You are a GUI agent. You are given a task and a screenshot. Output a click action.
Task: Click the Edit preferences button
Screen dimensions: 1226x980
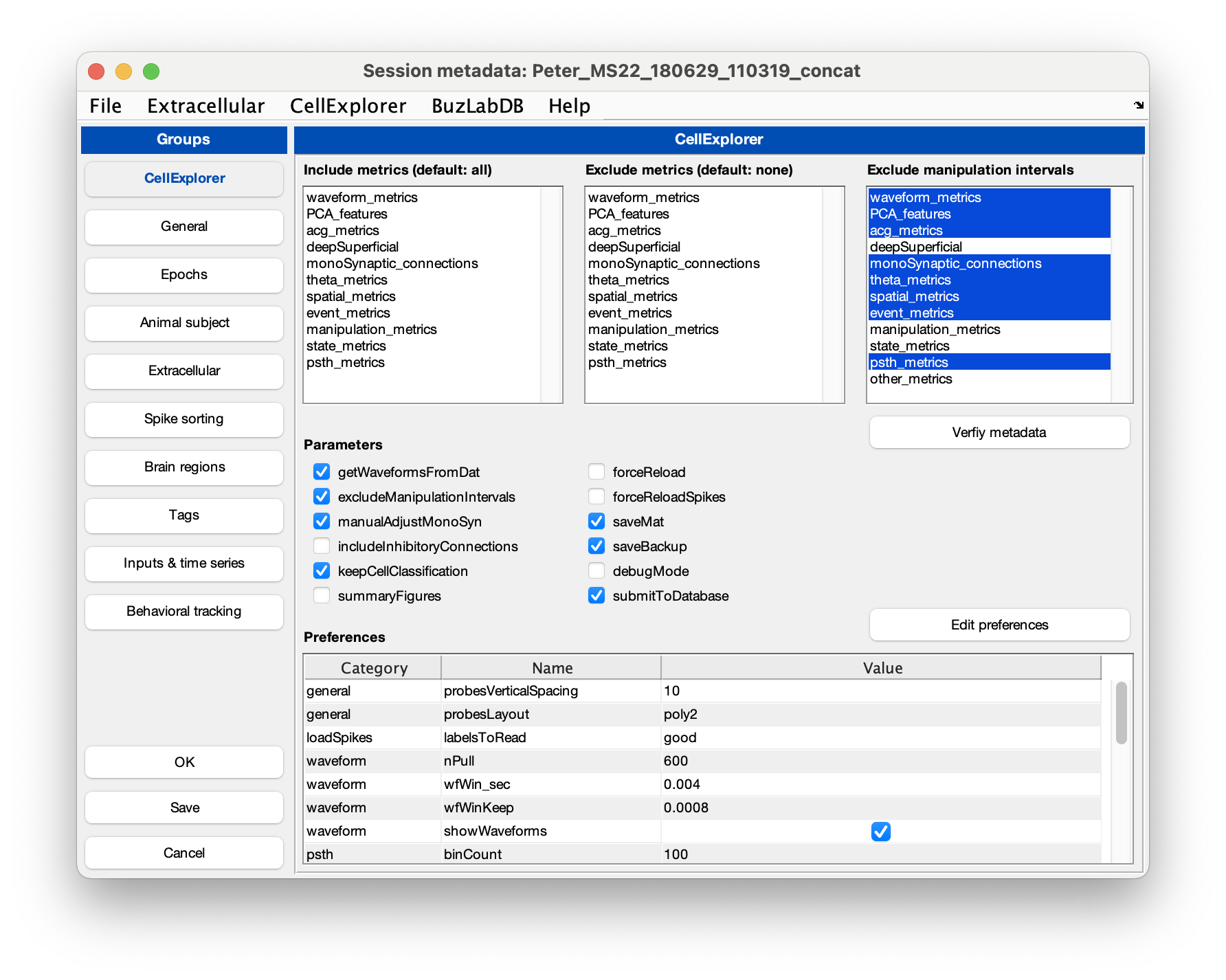[x=999, y=625]
